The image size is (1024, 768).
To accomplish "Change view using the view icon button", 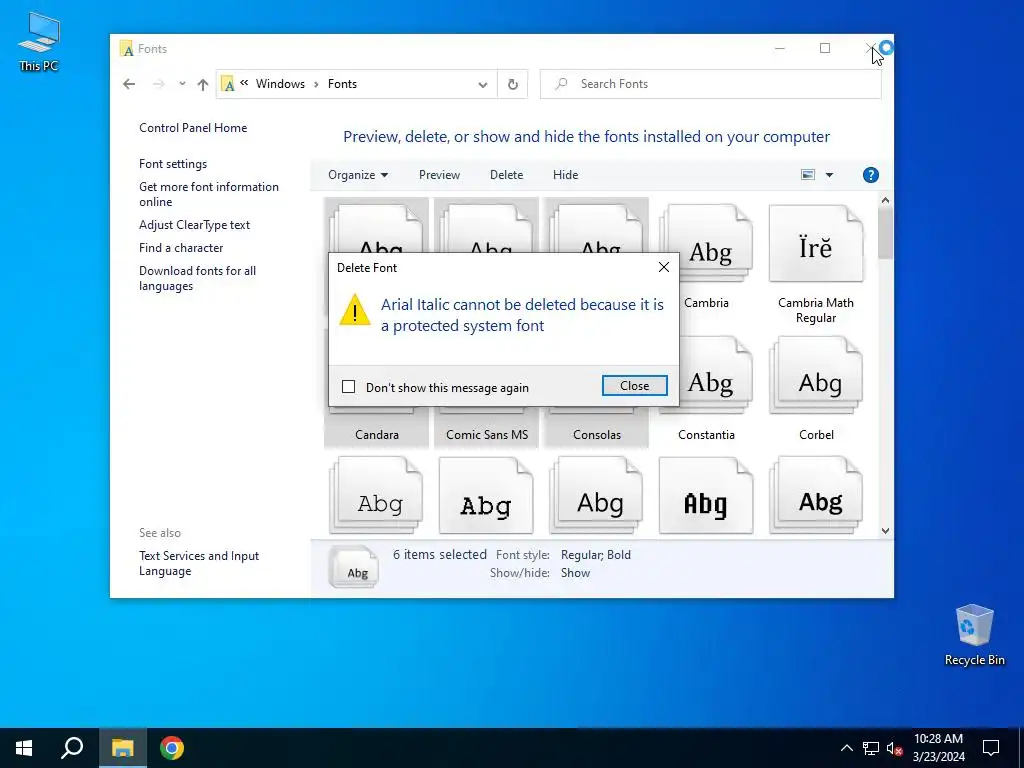I will 808,175.
